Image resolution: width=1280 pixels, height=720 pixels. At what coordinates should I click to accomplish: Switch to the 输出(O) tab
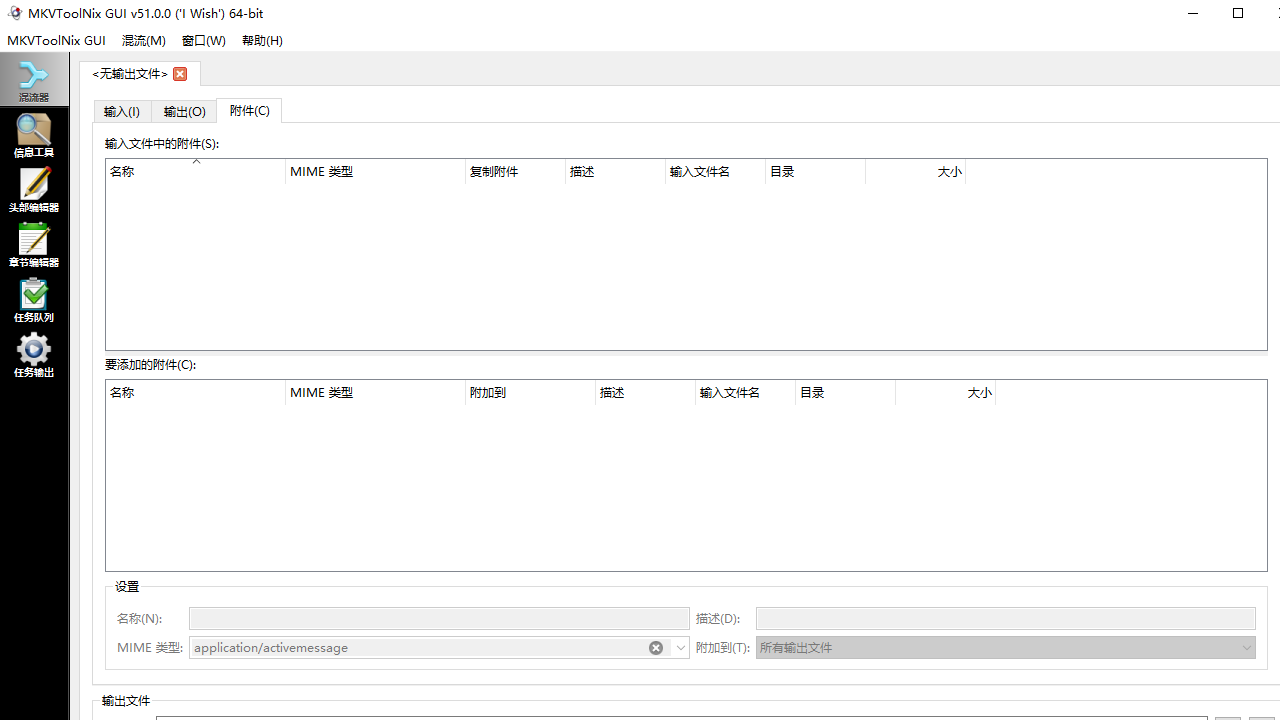183,111
